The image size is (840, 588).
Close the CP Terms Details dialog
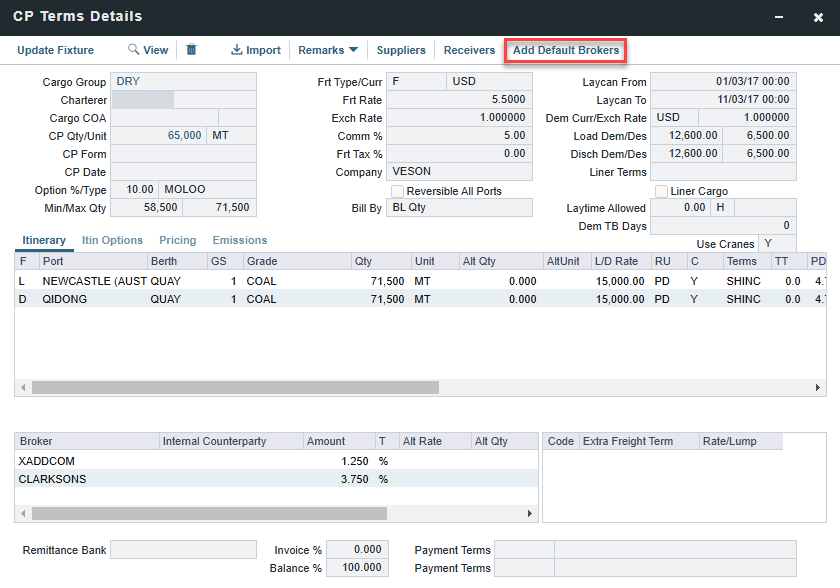click(x=818, y=17)
